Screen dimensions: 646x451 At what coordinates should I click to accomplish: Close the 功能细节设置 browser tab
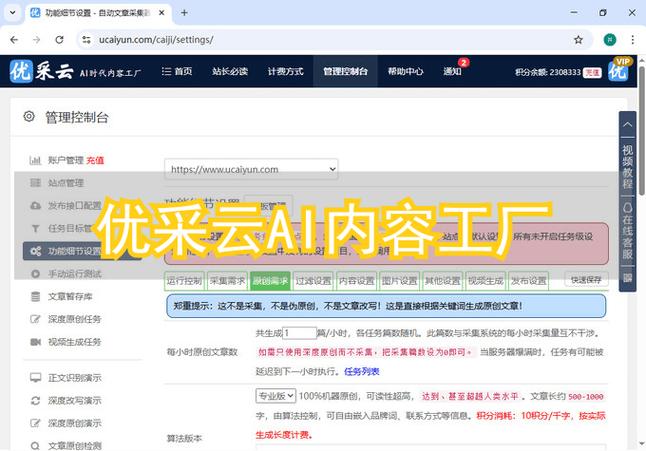click(x=162, y=13)
